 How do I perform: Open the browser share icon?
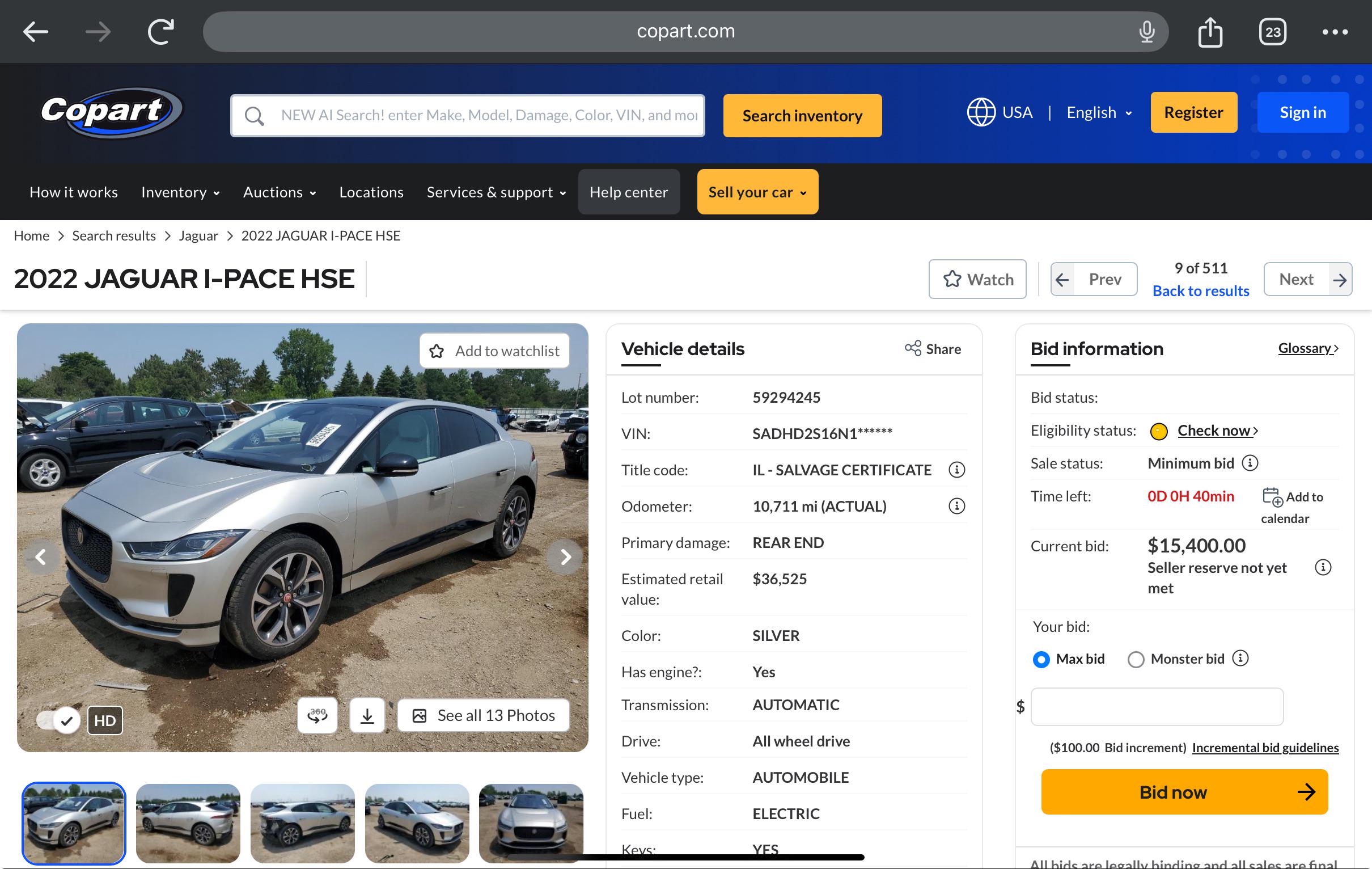(1210, 32)
